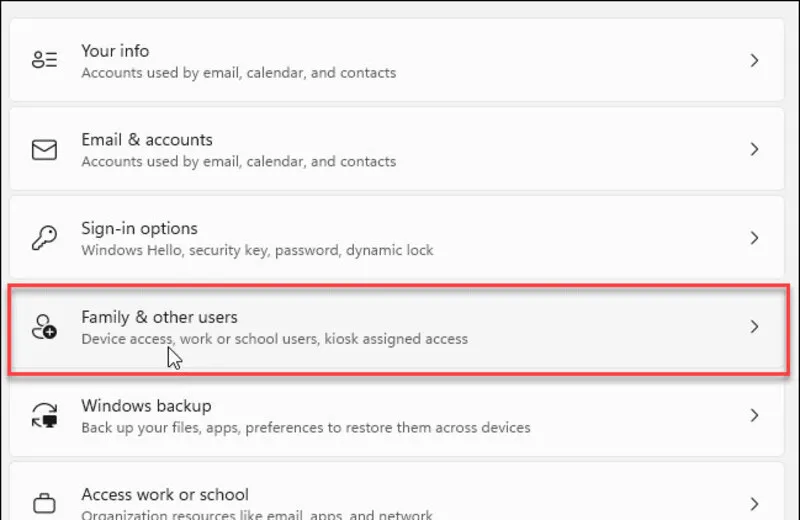Select the Sign-in options heading
Viewport: 800px width, 520px height.
[x=139, y=228]
